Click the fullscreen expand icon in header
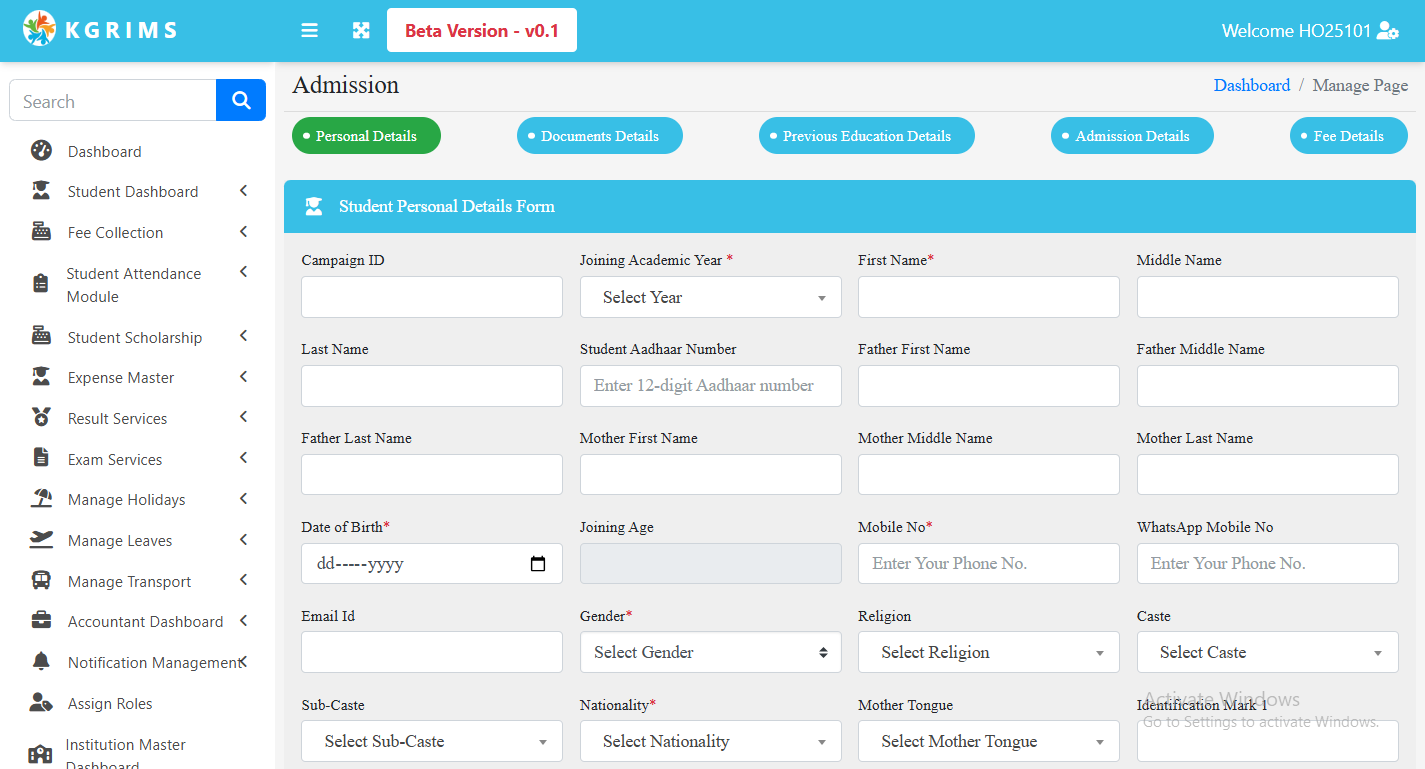Viewport: 1425px width, 769px height. pos(361,31)
